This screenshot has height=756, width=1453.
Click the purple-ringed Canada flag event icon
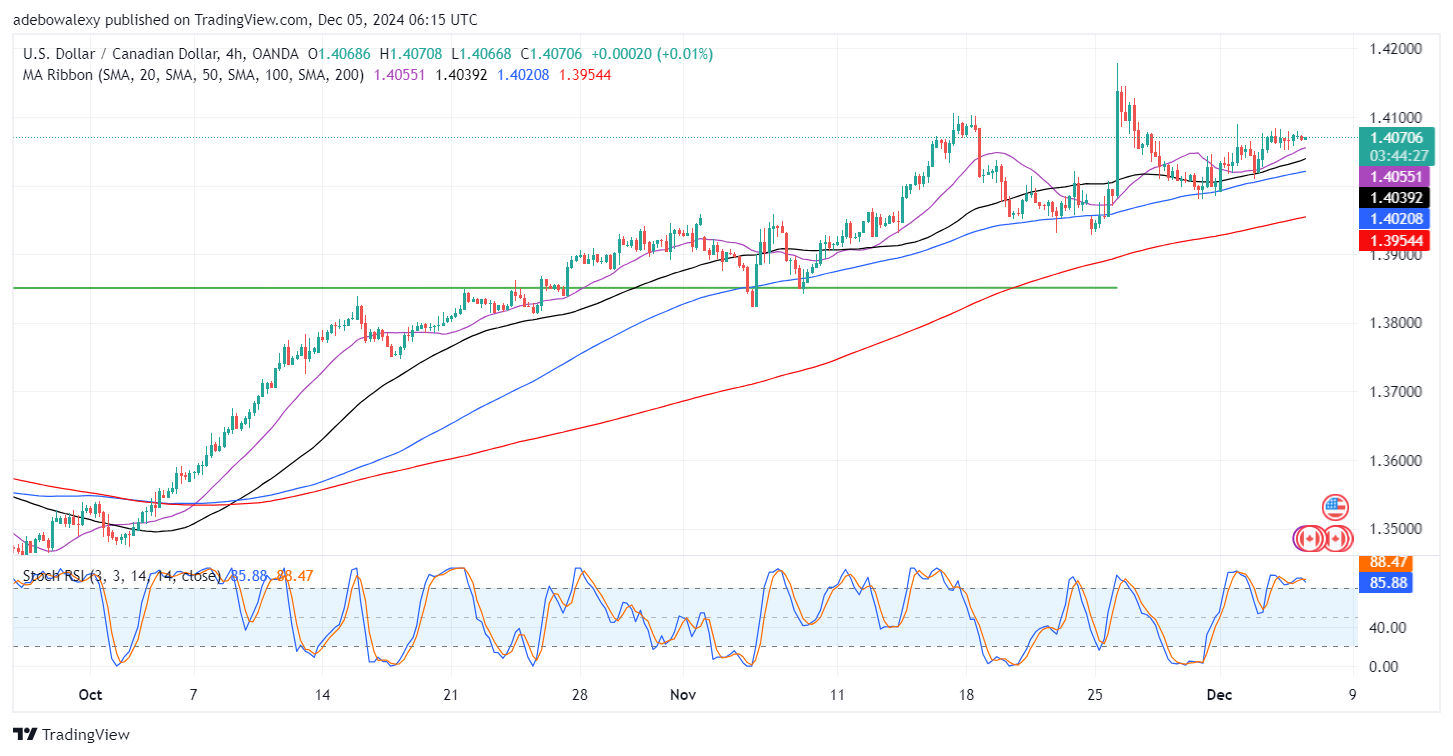(1309, 540)
